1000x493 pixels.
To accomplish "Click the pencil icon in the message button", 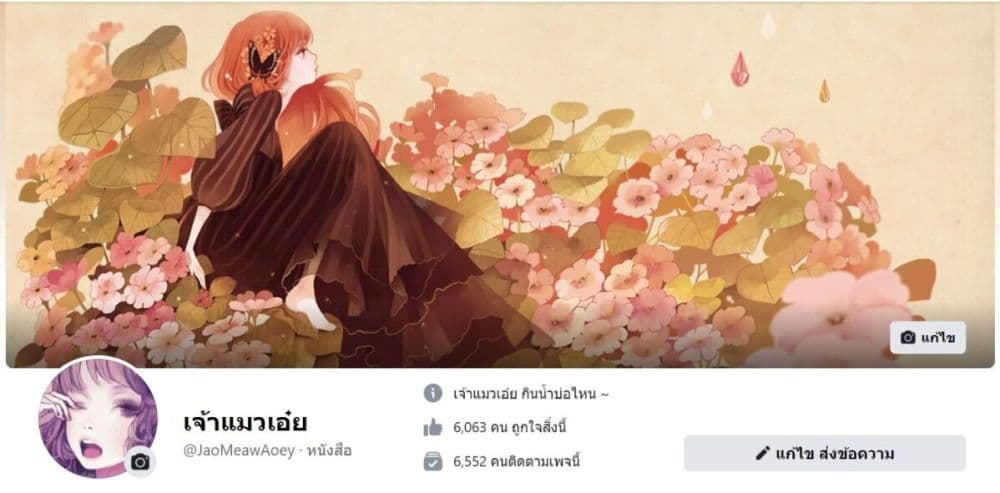I will pos(762,453).
